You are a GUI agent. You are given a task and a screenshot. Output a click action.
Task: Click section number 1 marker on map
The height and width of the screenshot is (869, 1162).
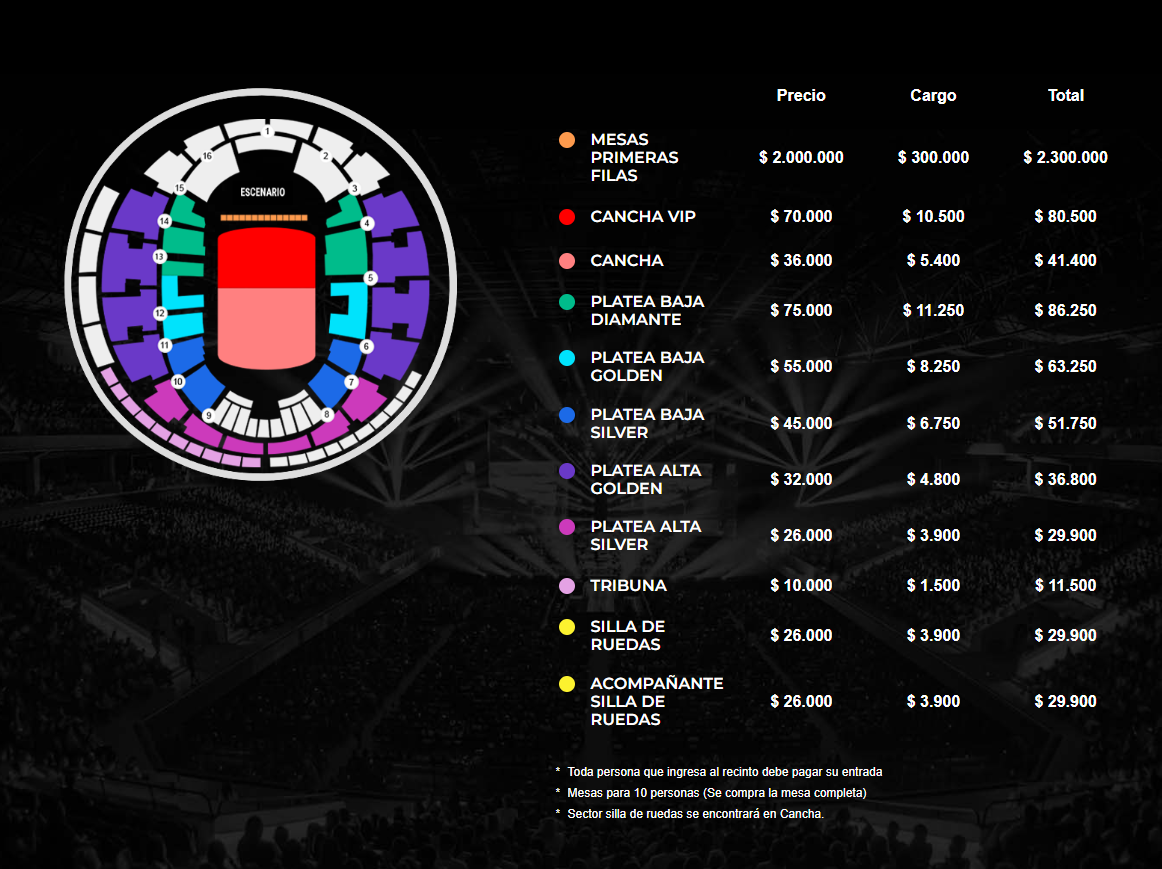click(x=267, y=131)
